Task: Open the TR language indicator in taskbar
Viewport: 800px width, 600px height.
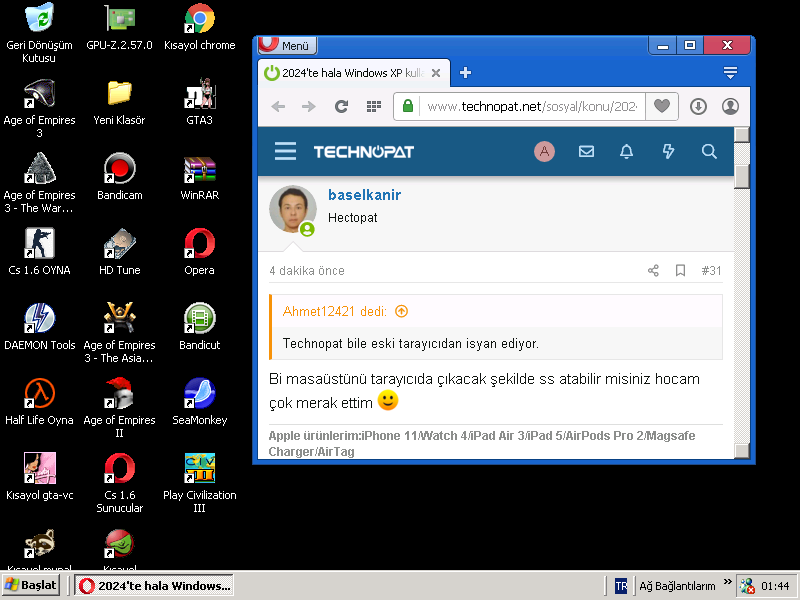Action: pos(620,586)
